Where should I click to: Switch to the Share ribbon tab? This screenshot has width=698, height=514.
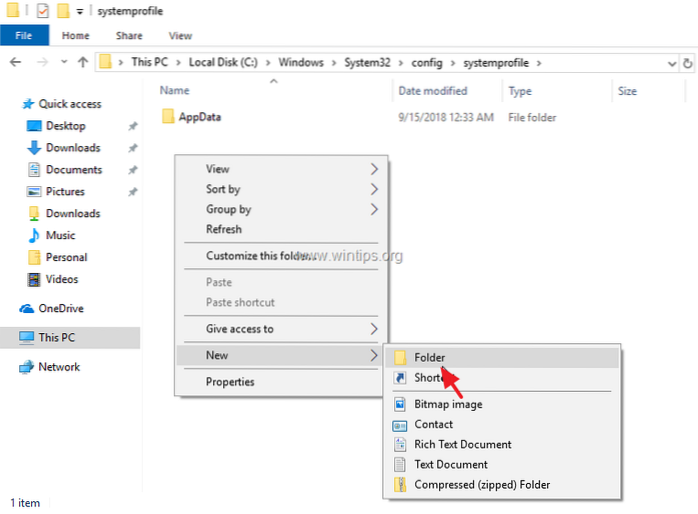(x=128, y=36)
